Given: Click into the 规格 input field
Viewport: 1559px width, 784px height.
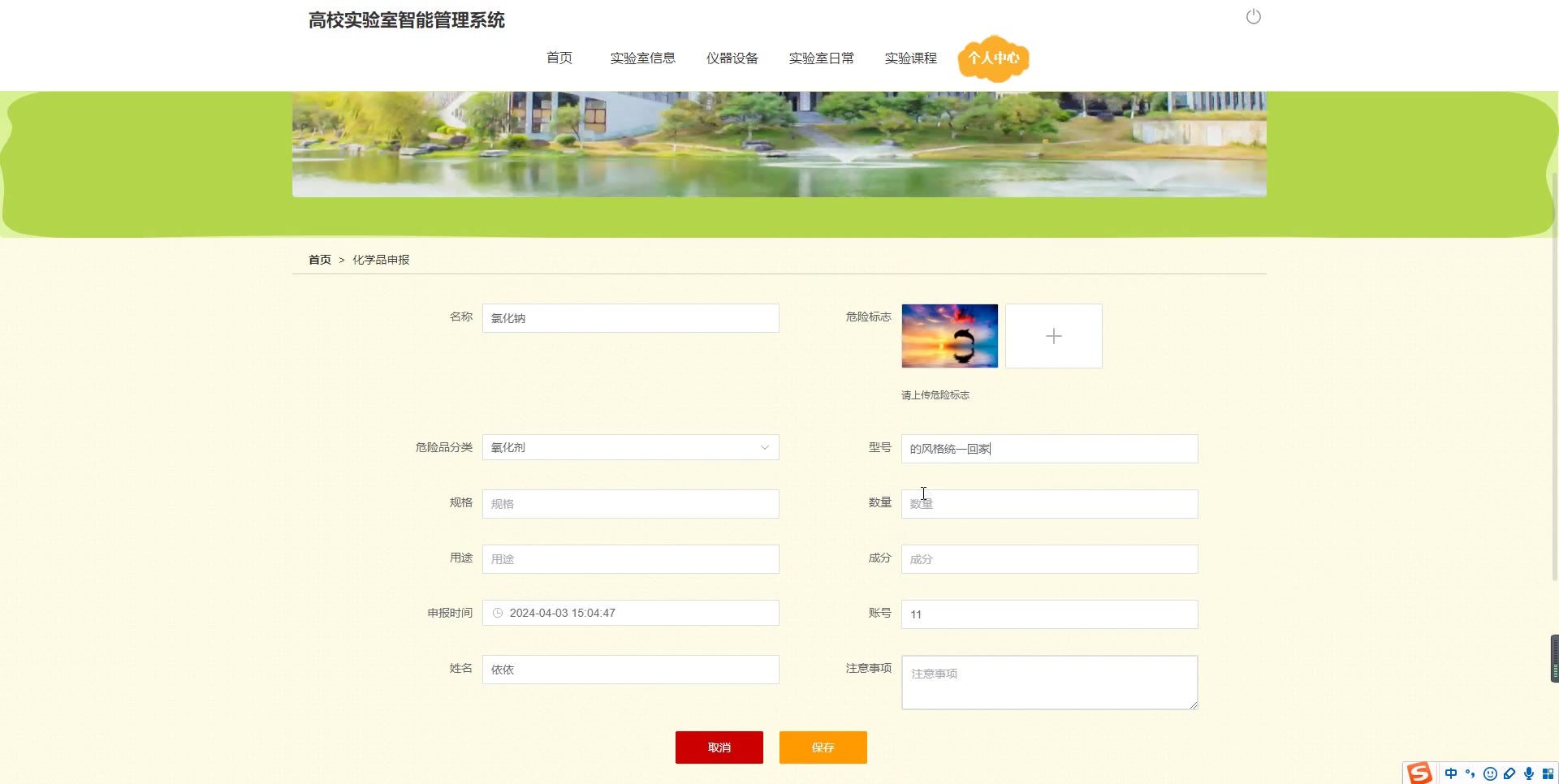Looking at the screenshot, I should [x=631, y=504].
